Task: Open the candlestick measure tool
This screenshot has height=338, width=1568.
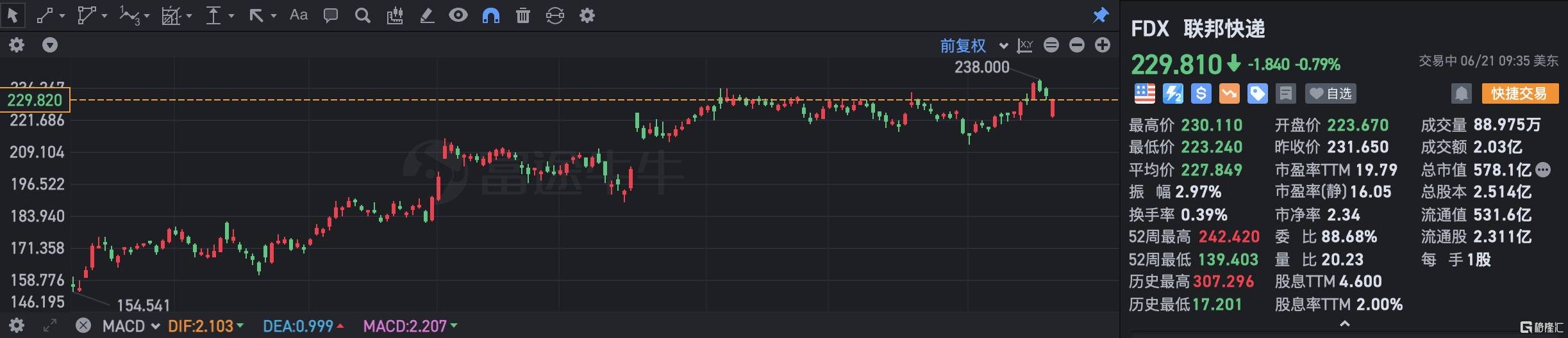Action: click(395, 15)
